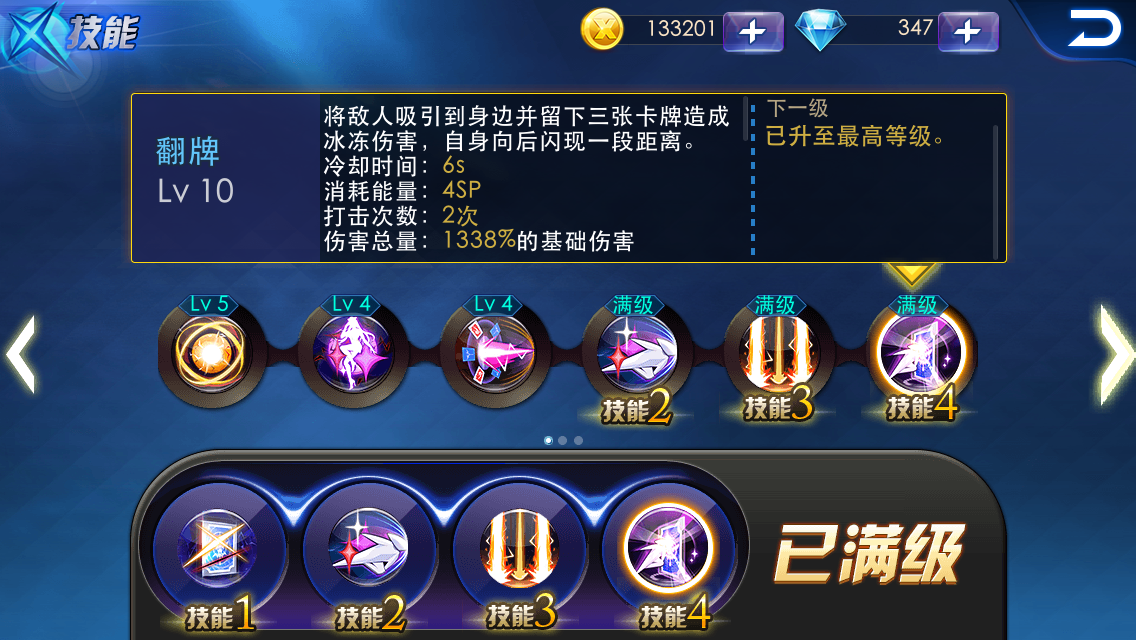Go back using the return arrow
This screenshot has width=1136, height=640.
coord(1094,28)
